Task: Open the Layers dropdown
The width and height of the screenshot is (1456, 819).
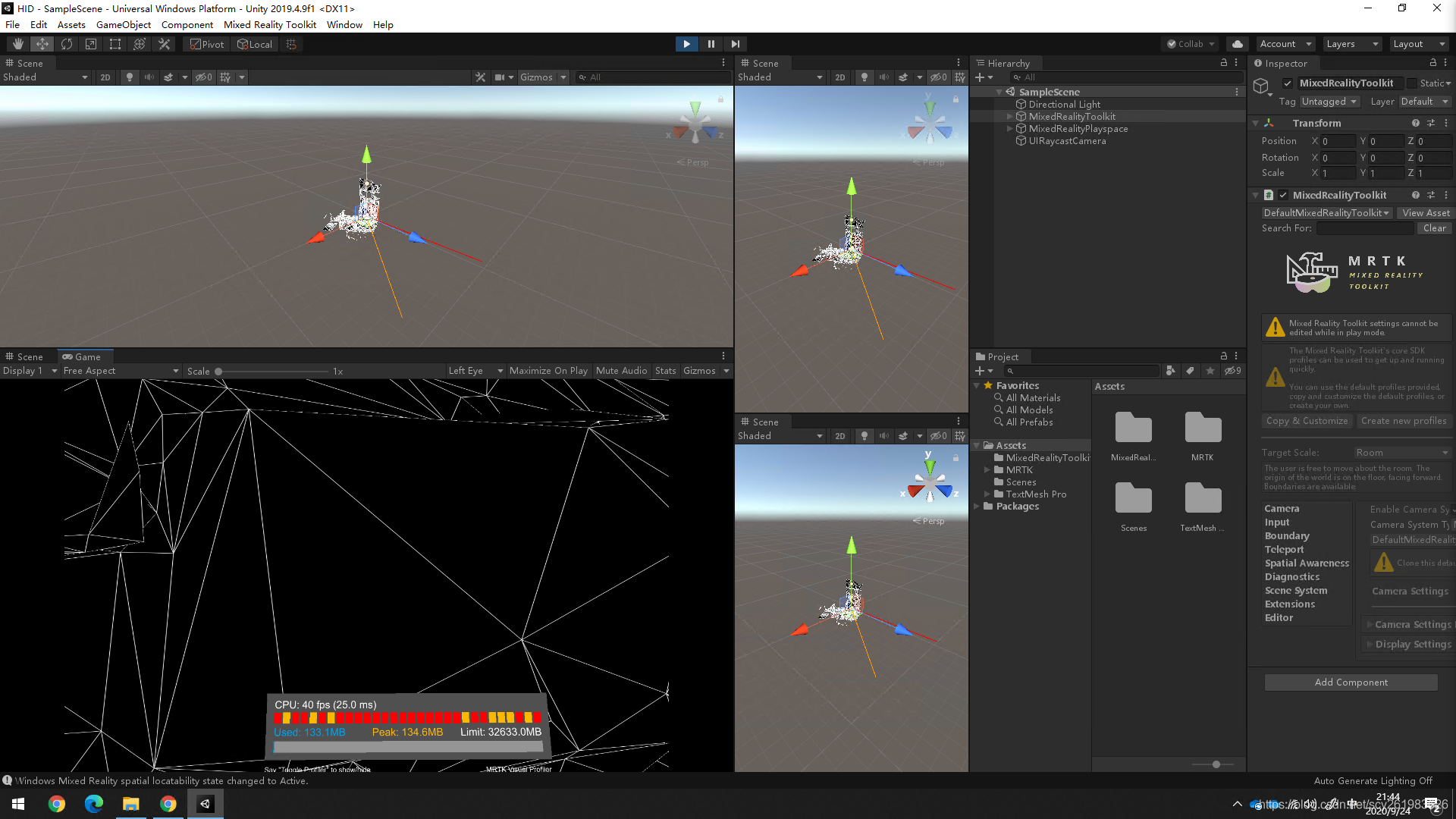Action: pos(1352,44)
